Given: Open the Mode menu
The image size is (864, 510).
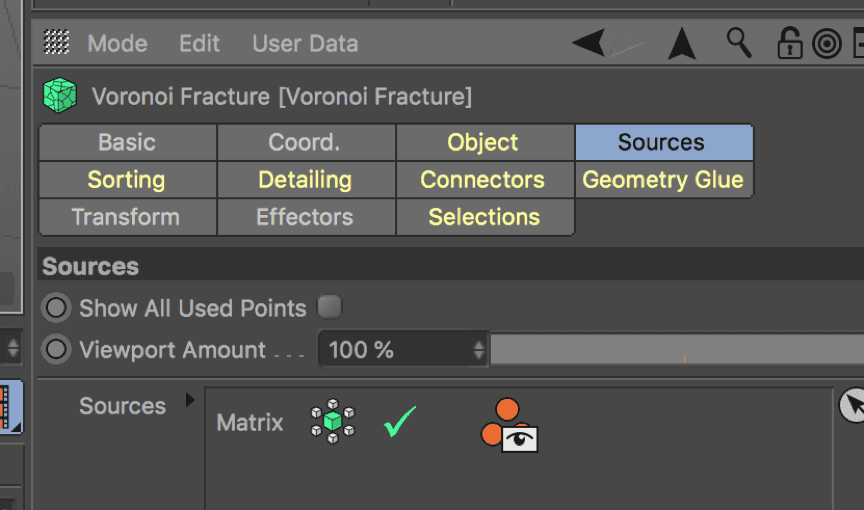Looking at the screenshot, I should point(117,44).
